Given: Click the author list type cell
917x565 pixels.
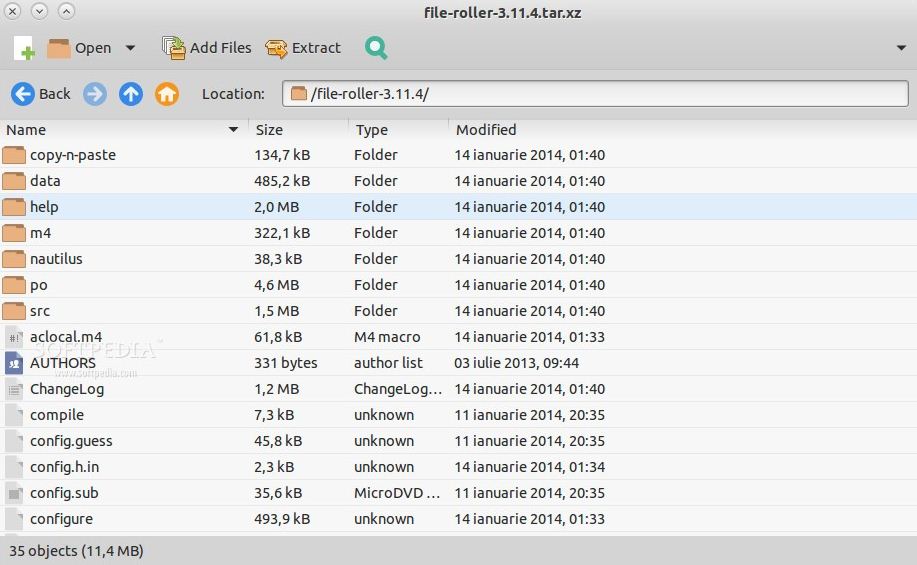Looking at the screenshot, I should pyautogui.click(x=388, y=363).
